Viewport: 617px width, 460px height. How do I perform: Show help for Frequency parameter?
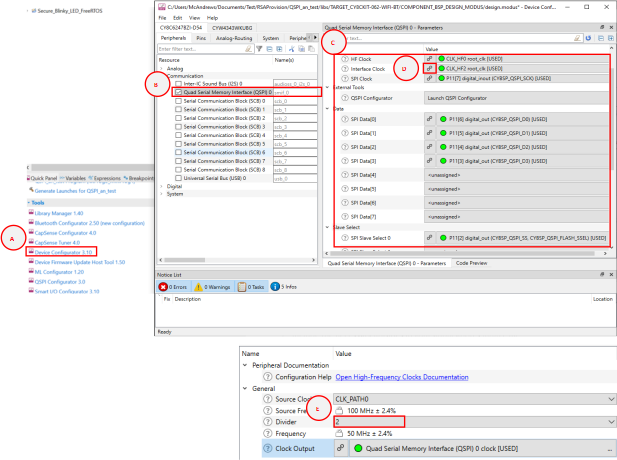pos(268,434)
